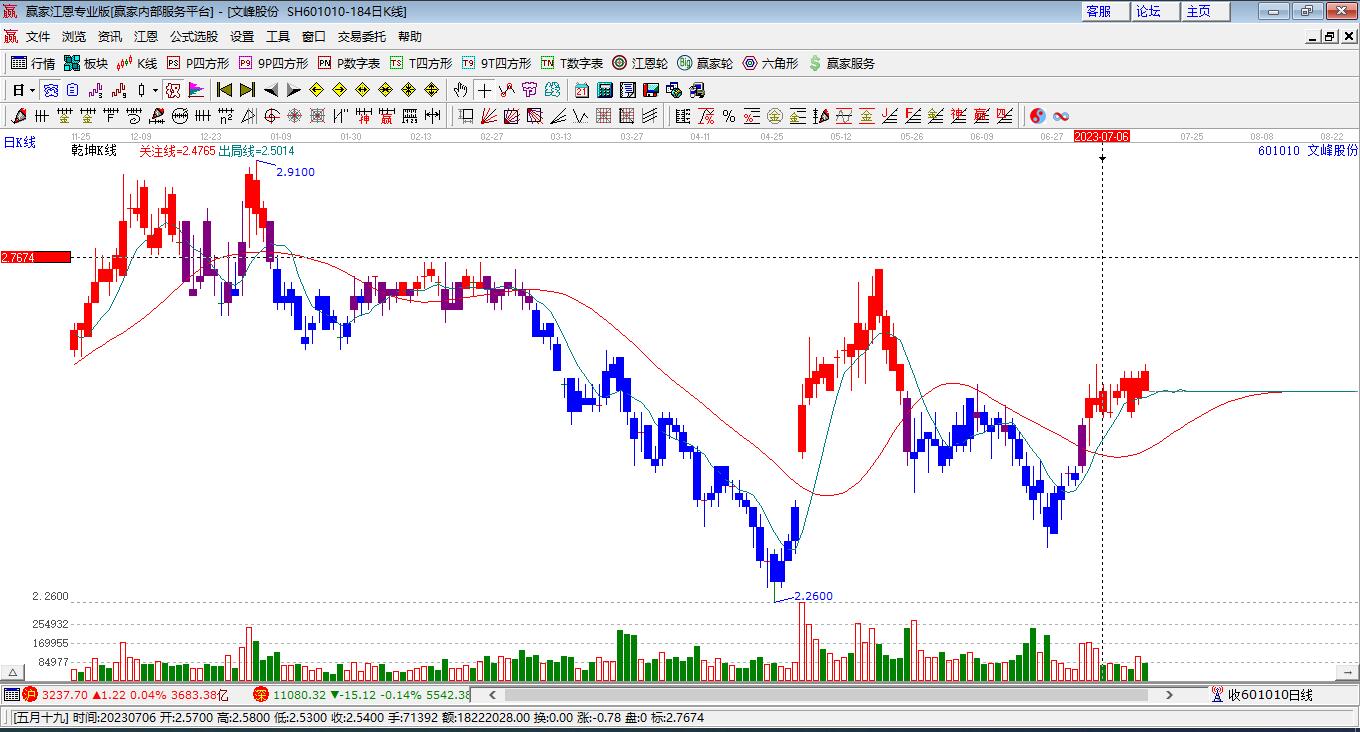Click the percent sign tool icon
Screen dimensions: 1360x732
tap(729, 116)
